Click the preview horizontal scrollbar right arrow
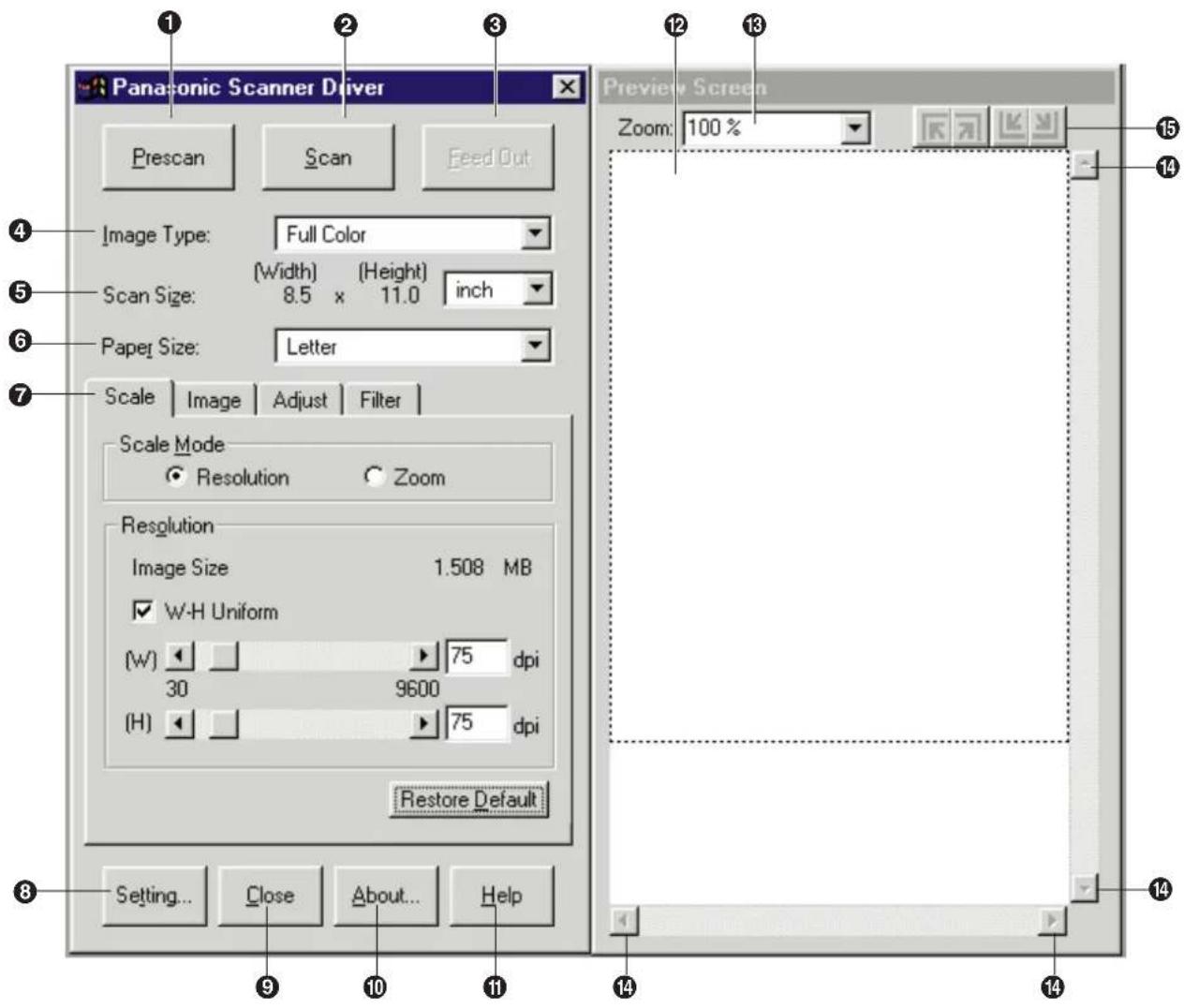The height and width of the screenshot is (1008, 1184). (x=1053, y=922)
